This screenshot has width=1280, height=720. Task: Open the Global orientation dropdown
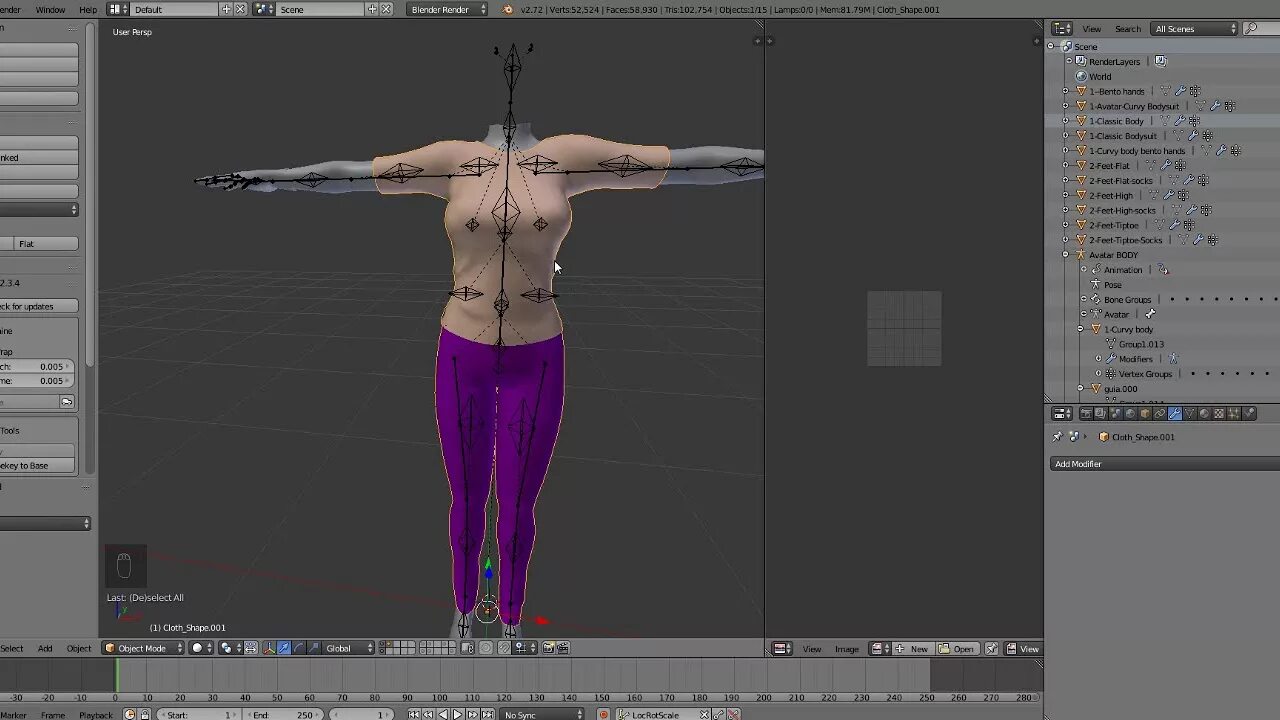[349, 648]
